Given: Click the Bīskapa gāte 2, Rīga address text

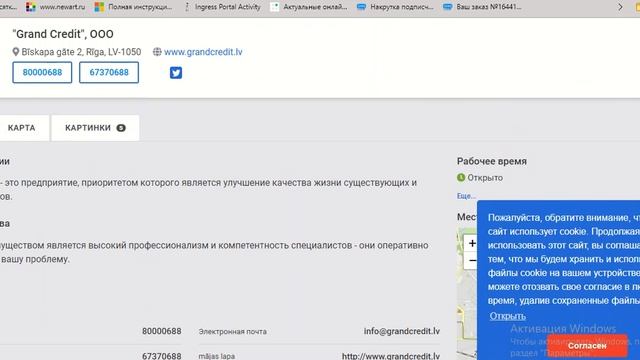Looking at the screenshot, I should [81, 52].
